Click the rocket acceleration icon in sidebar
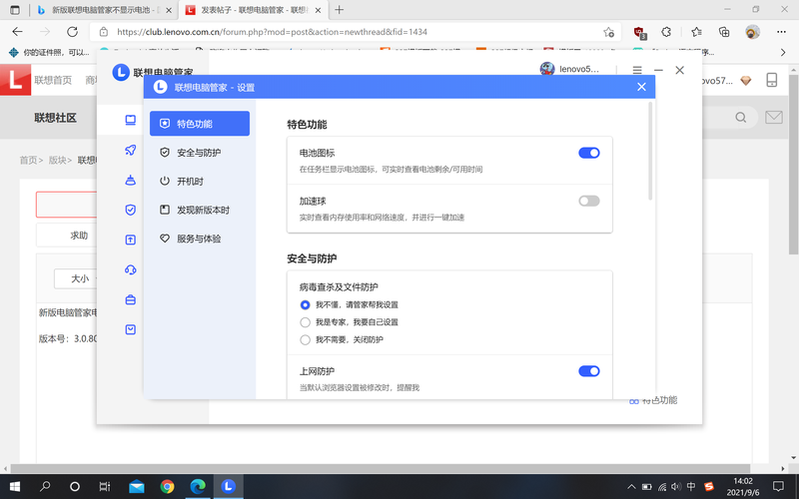Screen dimensions: 799x499 (x=130, y=150)
